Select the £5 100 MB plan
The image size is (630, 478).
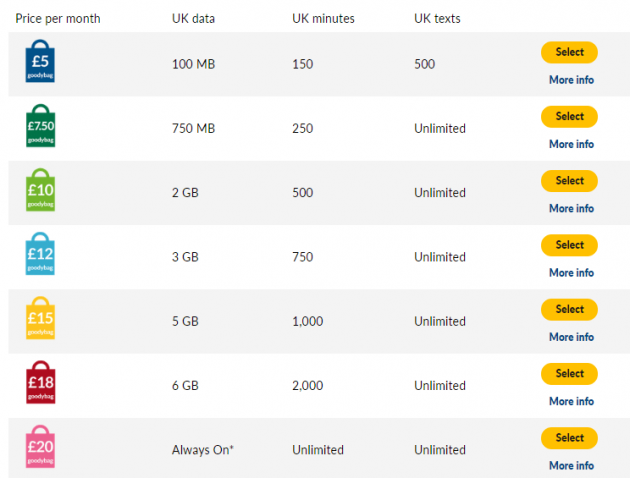pos(569,52)
